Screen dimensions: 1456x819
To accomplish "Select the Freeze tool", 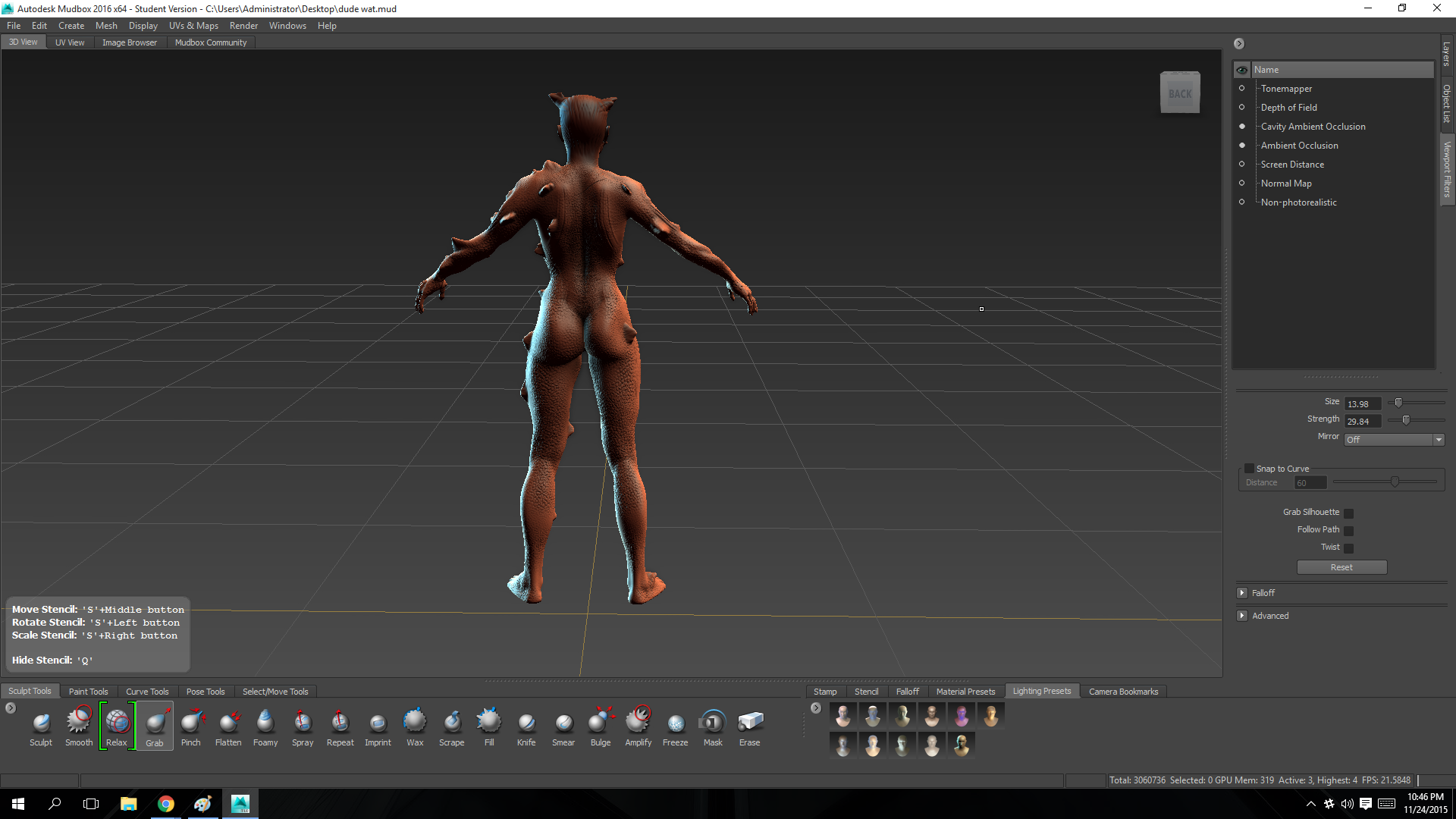I will [x=676, y=727].
